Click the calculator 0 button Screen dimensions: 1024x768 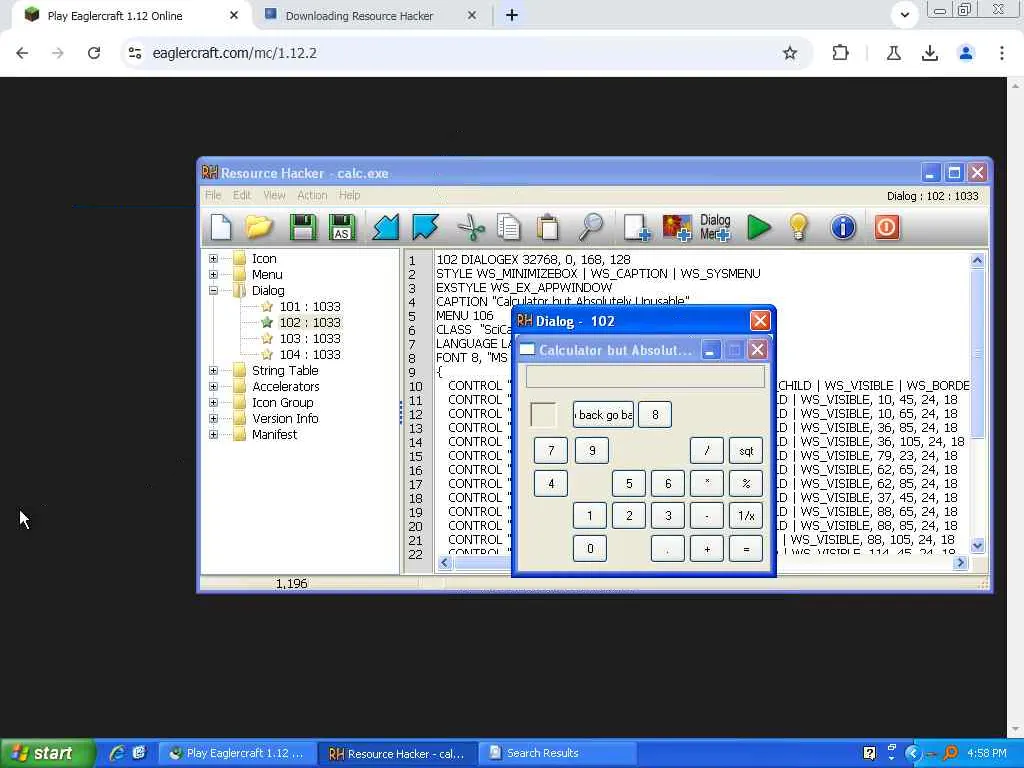pyautogui.click(x=590, y=549)
